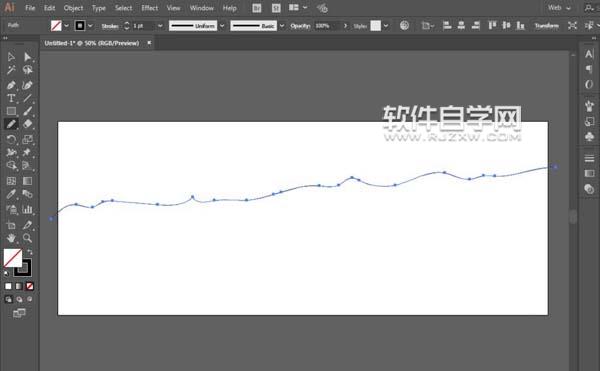Open the Select menu

[x=123, y=8]
